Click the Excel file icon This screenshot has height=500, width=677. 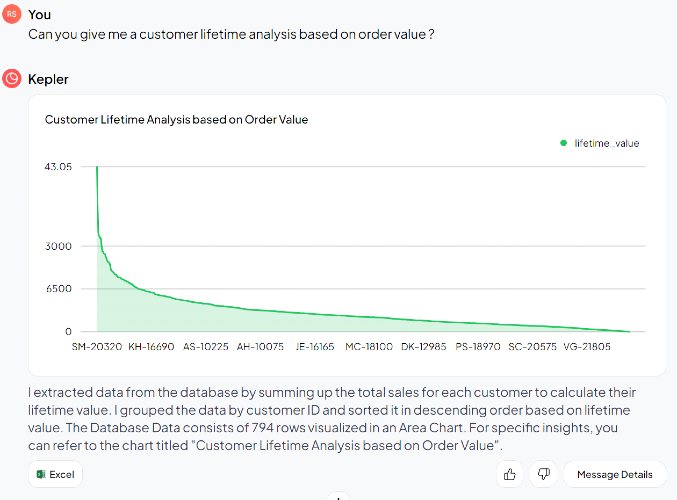41,474
